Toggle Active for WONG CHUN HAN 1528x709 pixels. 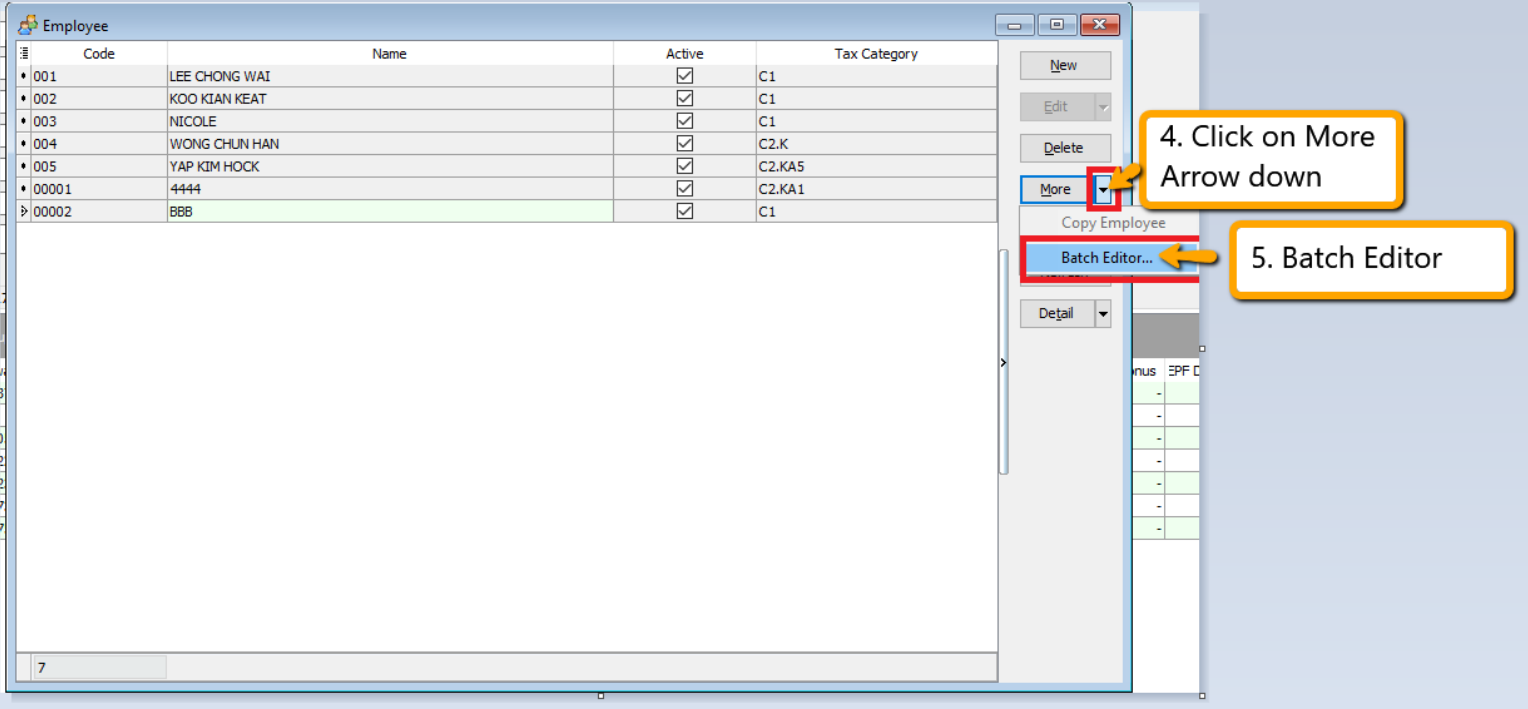pos(684,143)
